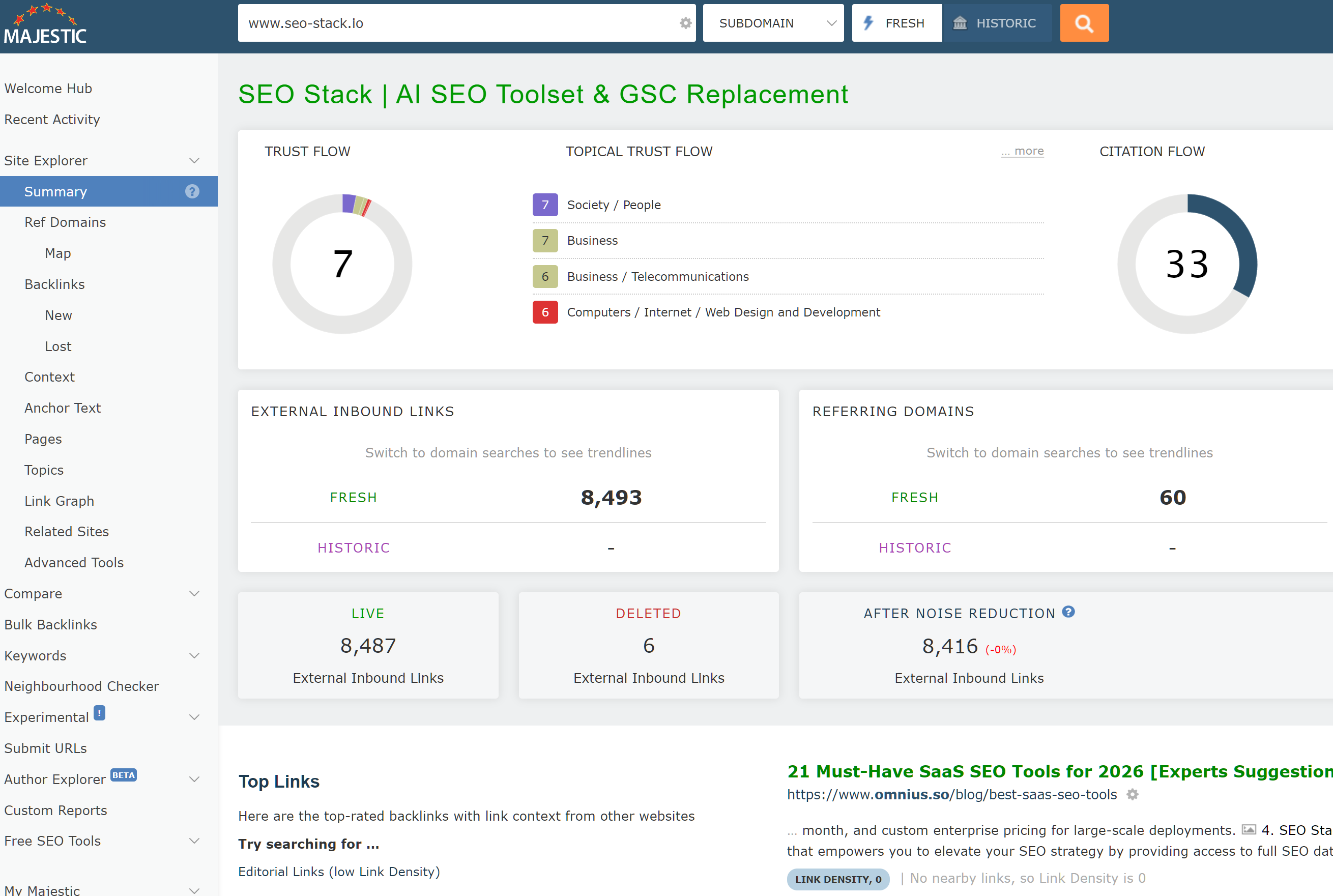Switch to the Fresh index

tap(896, 23)
